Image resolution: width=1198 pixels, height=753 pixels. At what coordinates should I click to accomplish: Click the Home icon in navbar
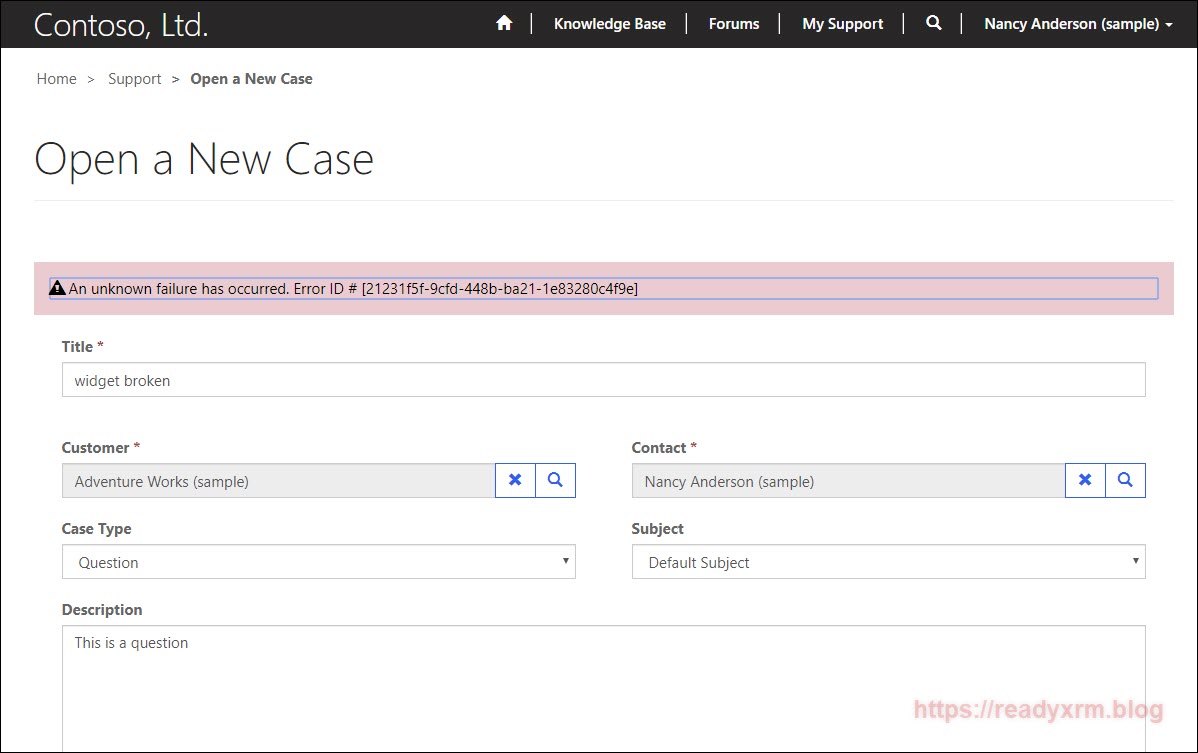click(x=504, y=23)
